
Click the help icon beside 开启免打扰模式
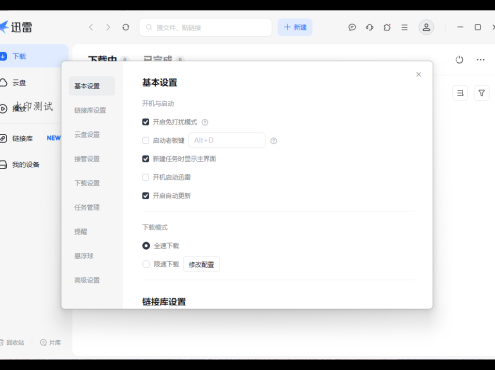click(205, 122)
